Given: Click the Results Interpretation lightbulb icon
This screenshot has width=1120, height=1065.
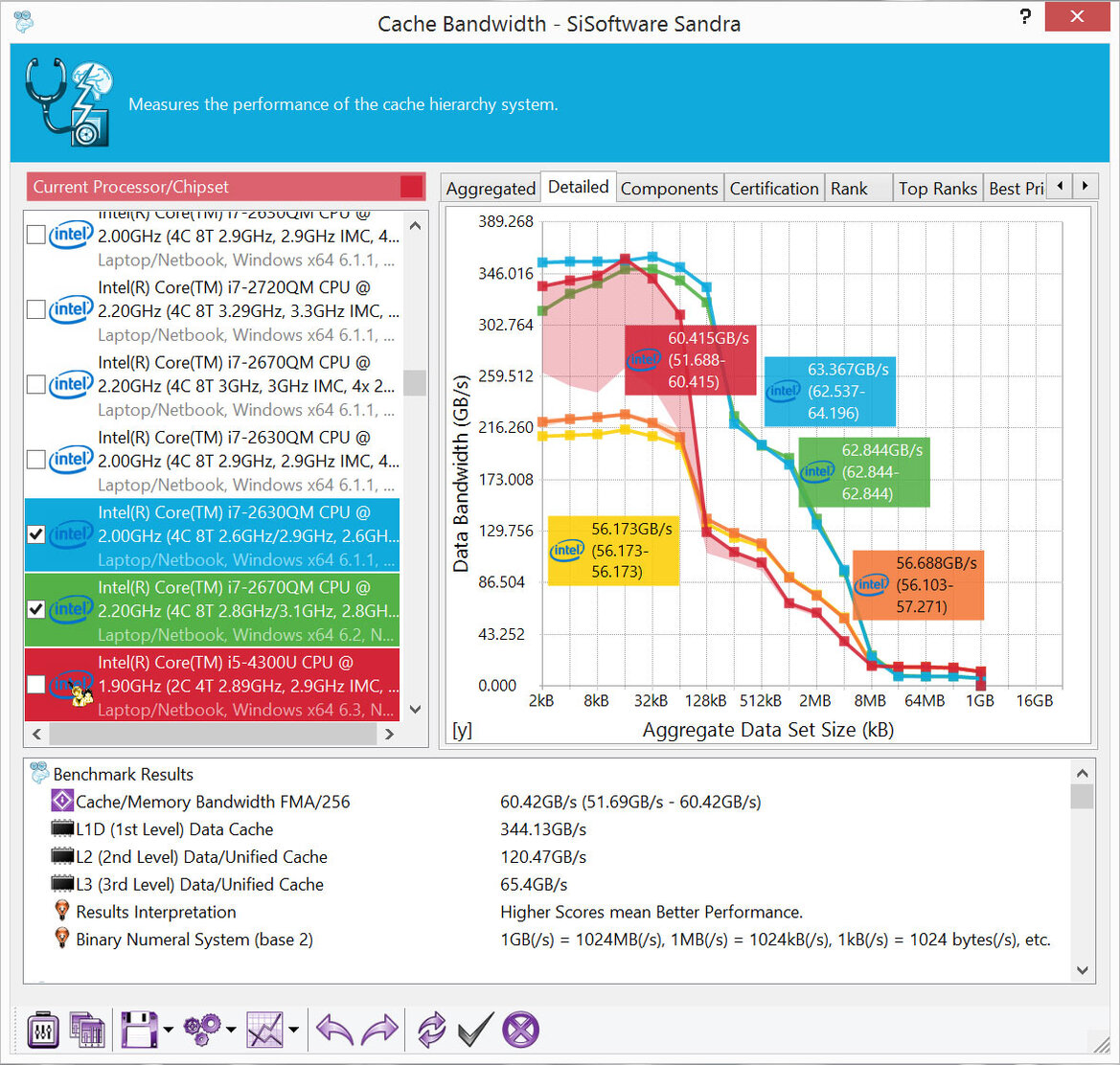Looking at the screenshot, I should pos(62,911).
